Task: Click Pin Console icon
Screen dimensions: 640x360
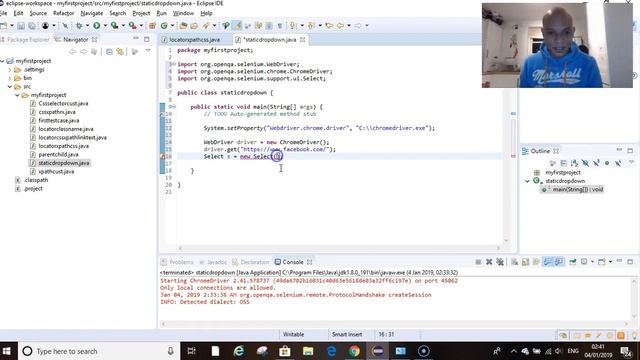Action: pyautogui.click(x=573, y=262)
